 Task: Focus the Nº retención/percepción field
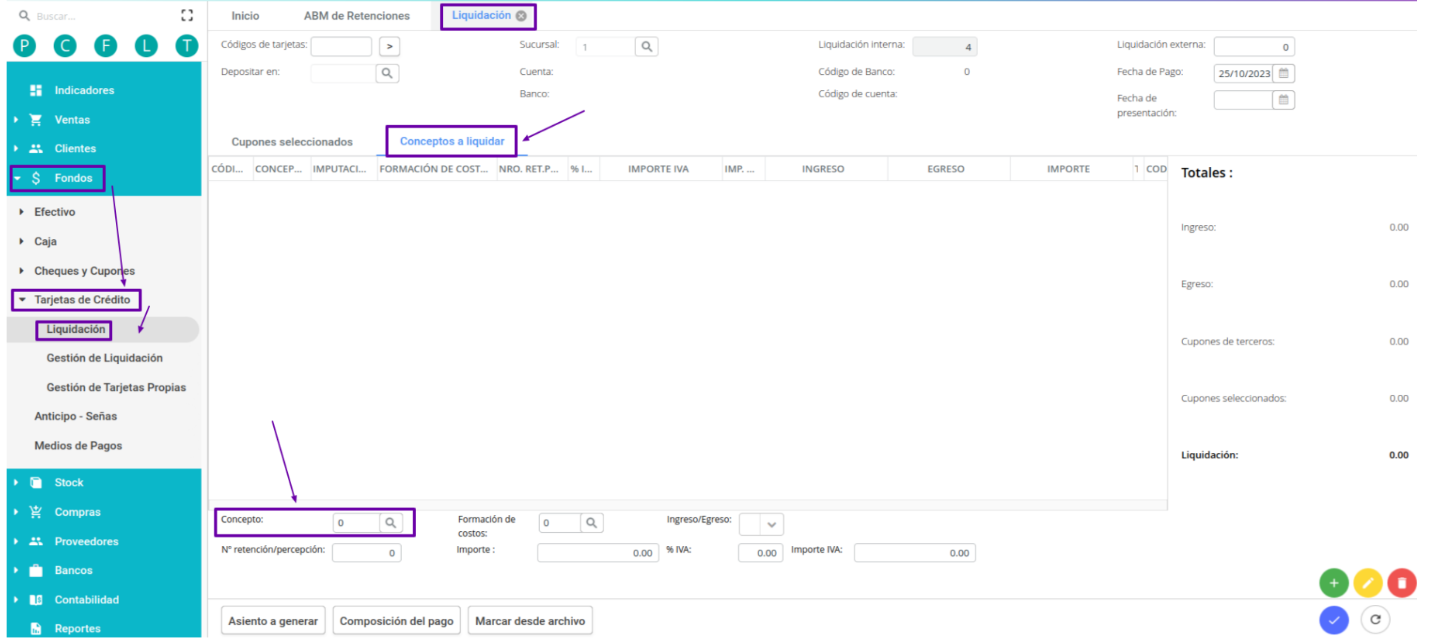[x=367, y=553]
